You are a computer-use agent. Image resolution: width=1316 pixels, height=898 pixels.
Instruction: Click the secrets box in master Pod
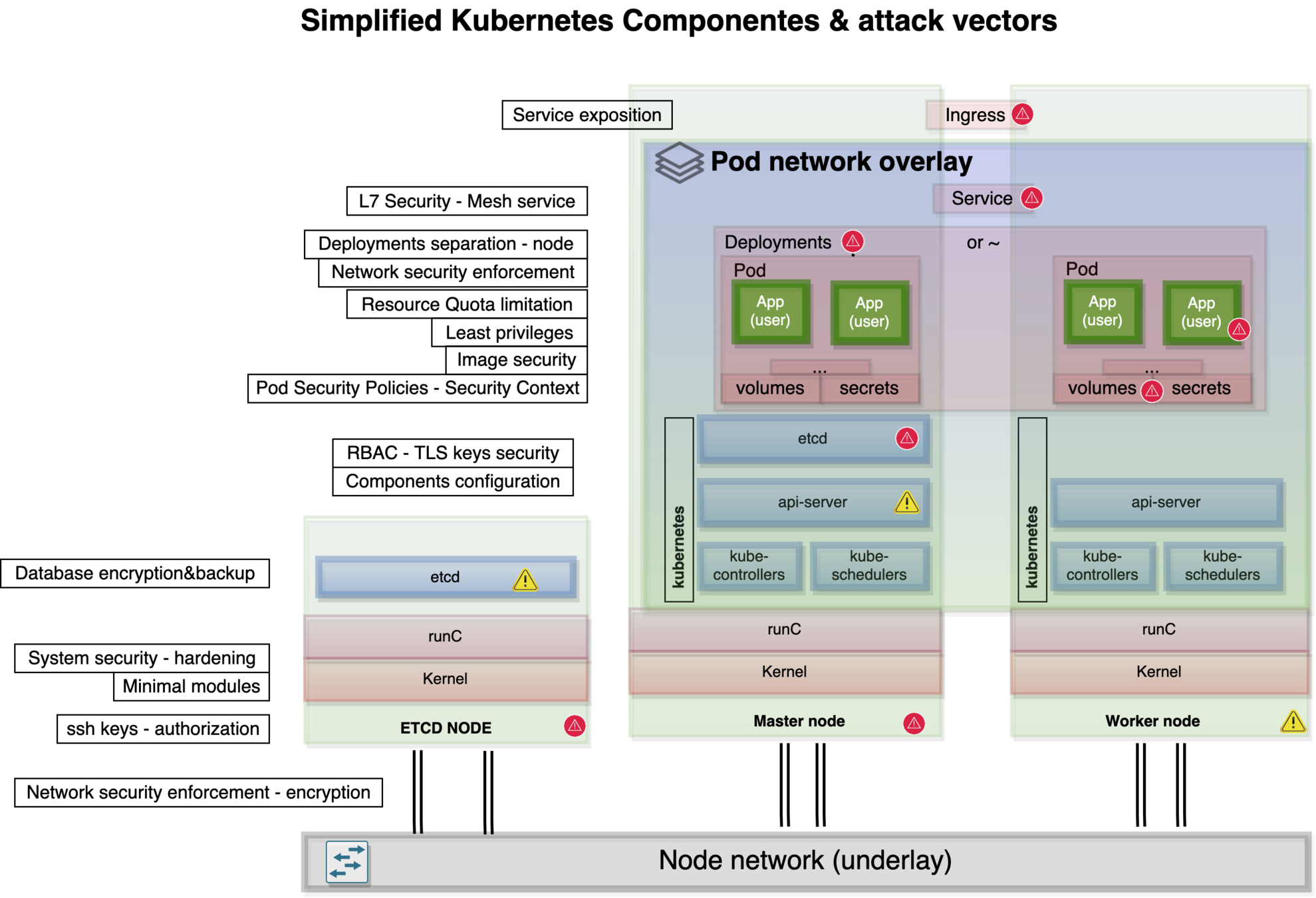pos(868,388)
